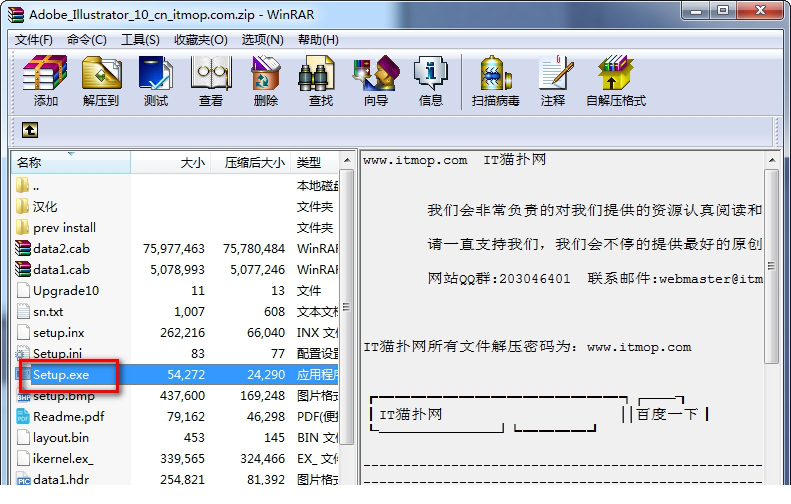Image resolution: width=791 pixels, height=504 pixels.
Task: Click the 注释 (Comment) toolbar icon
Action: click(554, 74)
